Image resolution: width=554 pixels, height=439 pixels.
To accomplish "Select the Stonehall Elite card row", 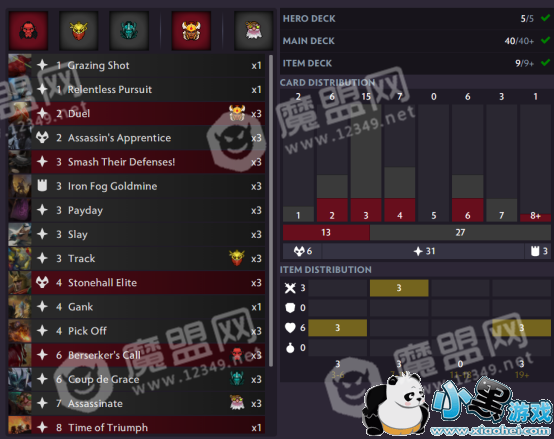I will click(x=137, y=283).
